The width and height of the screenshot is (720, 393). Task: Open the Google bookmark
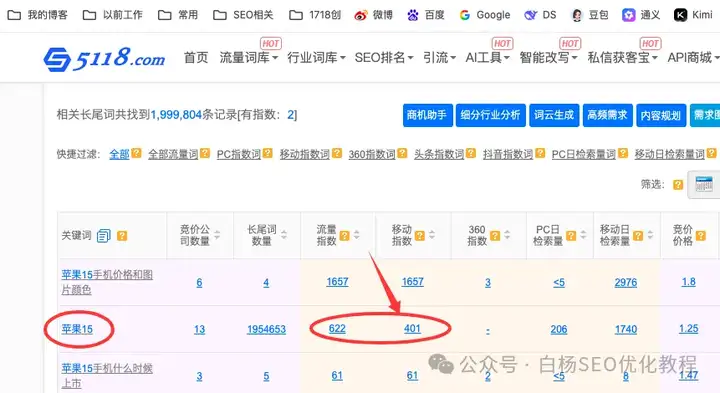click(484, 15)
